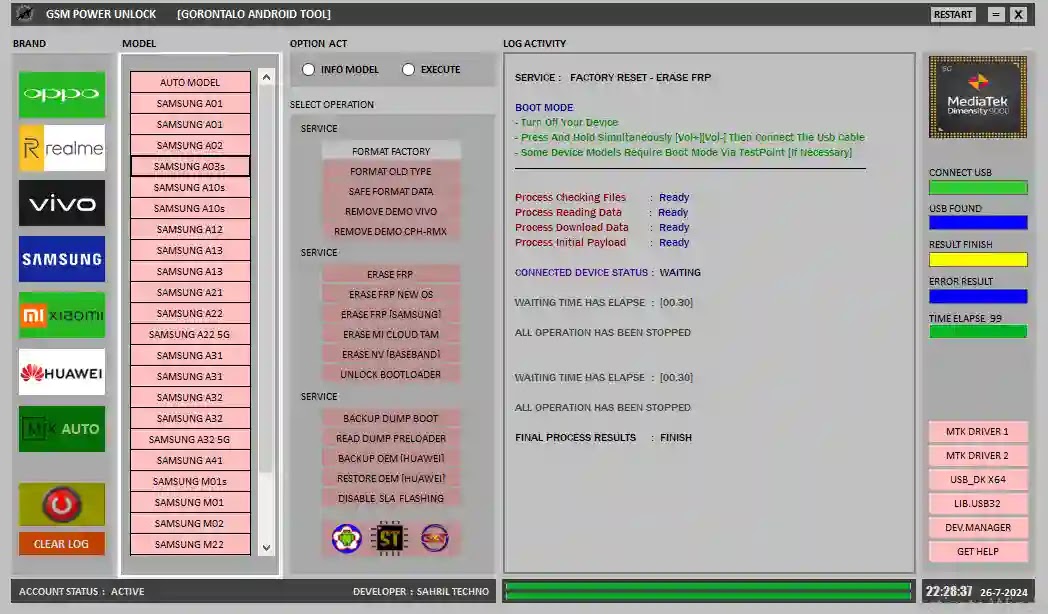Choose DISABLE SLA FLASHING operation
Screen dimensions: 1048x614
(391, 498)
